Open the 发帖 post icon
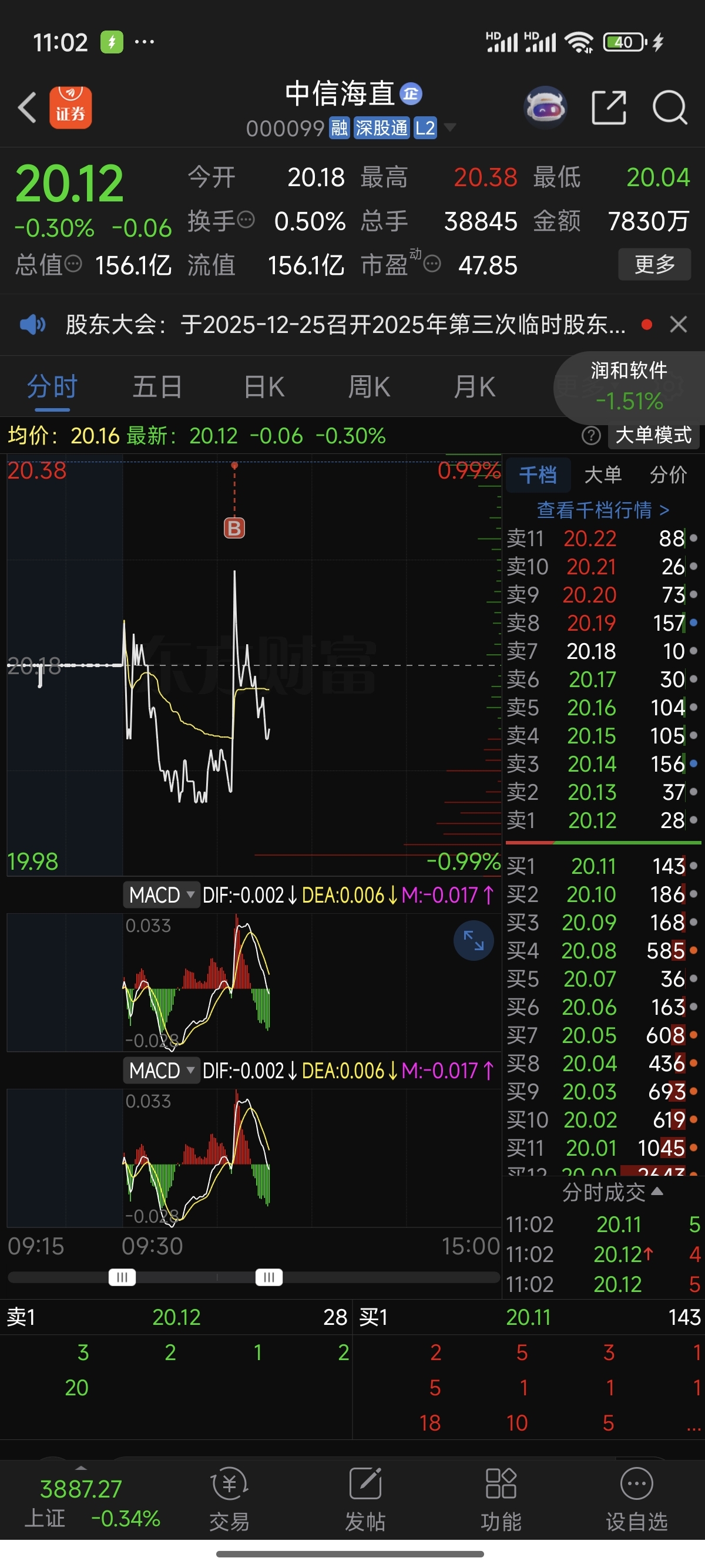This screenshot has height=1568, width=705. pyautogui.click(x=365, y=1499)
